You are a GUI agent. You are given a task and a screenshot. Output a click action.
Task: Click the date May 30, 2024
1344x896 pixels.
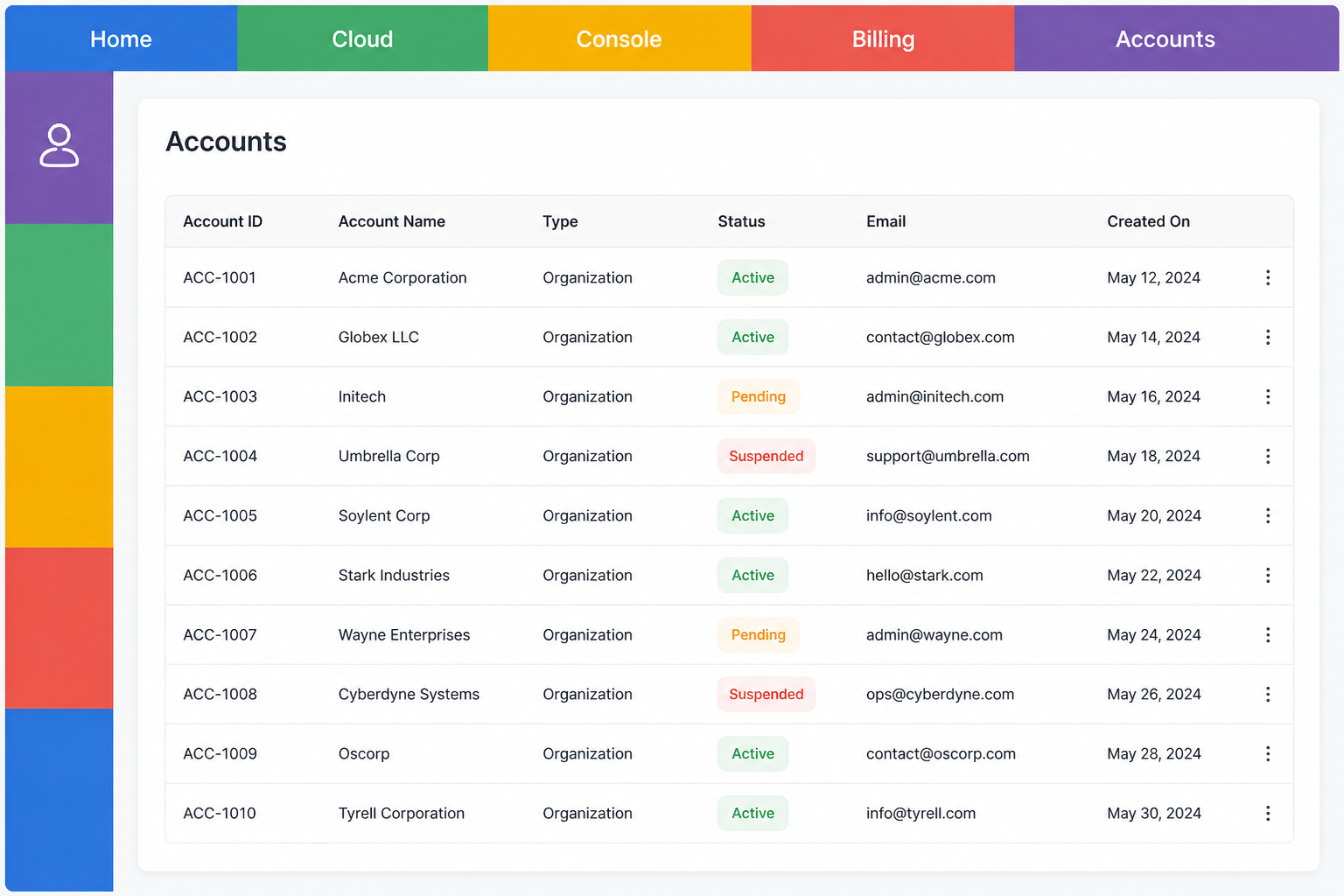1154,813
